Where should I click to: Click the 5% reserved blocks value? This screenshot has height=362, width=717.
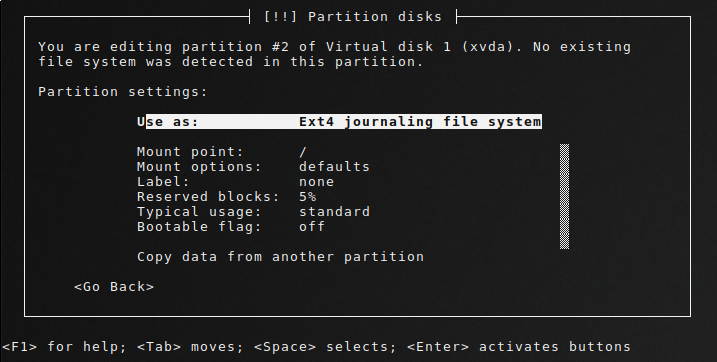pyautogui.click(x=307, y=197)
